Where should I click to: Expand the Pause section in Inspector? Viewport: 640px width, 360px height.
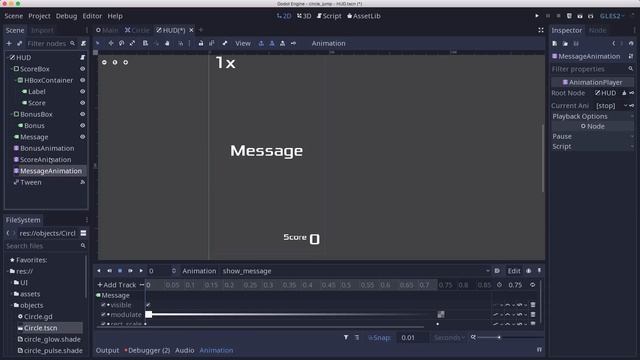pos(592,136)
